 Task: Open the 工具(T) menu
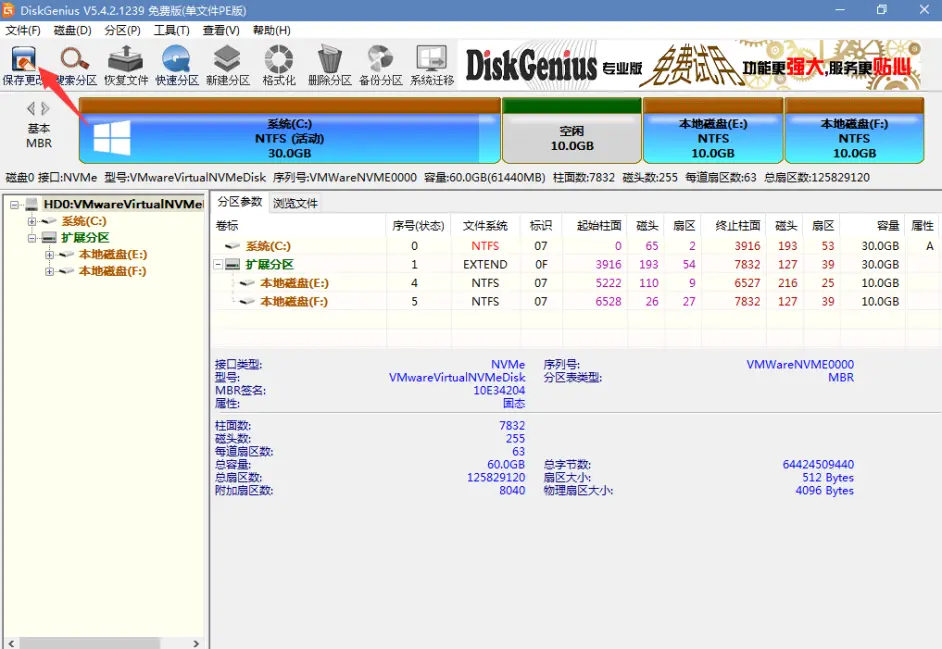[x=172, y=30]
